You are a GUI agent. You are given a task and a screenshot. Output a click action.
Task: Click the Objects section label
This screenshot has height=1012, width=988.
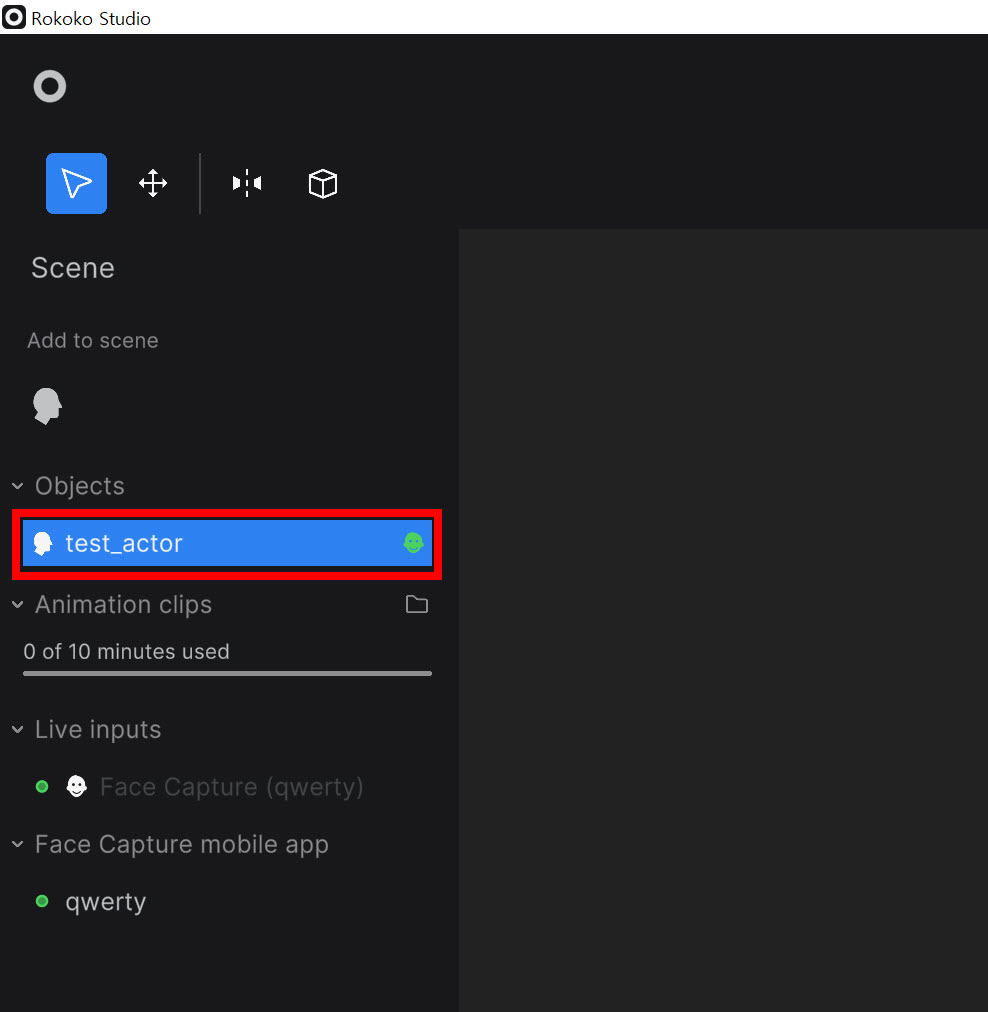(79, 486)
